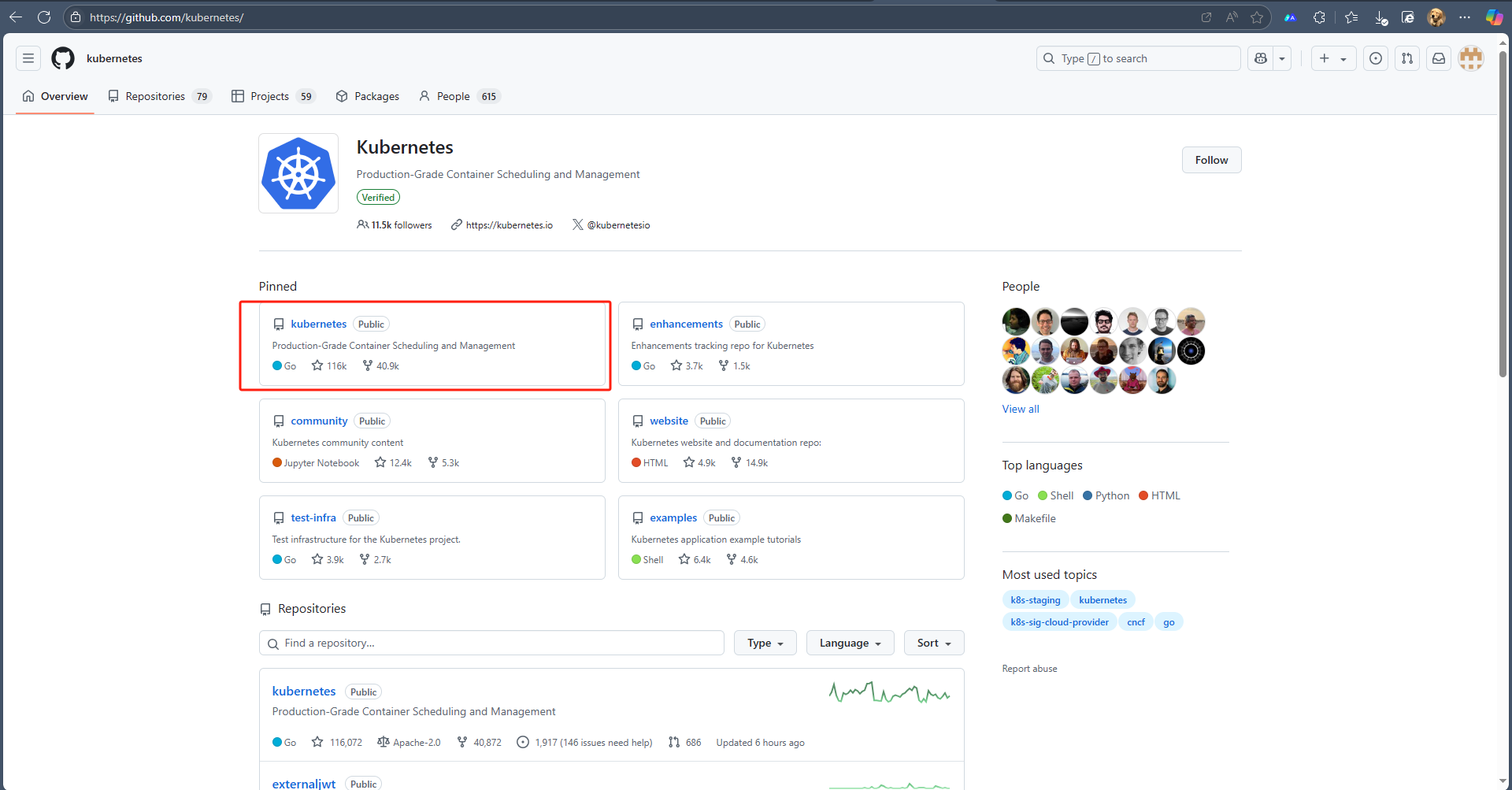This screenshot has height=790, width=1512.
Task: Click View all under People
Action: 1021,409
